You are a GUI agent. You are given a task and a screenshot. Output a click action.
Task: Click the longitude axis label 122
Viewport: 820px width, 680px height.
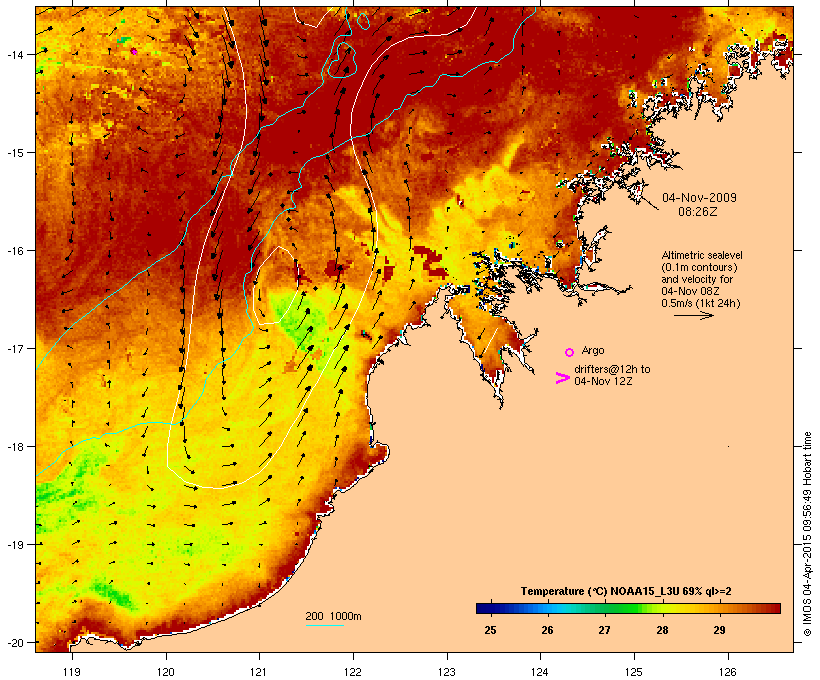[x=353, y=672]
